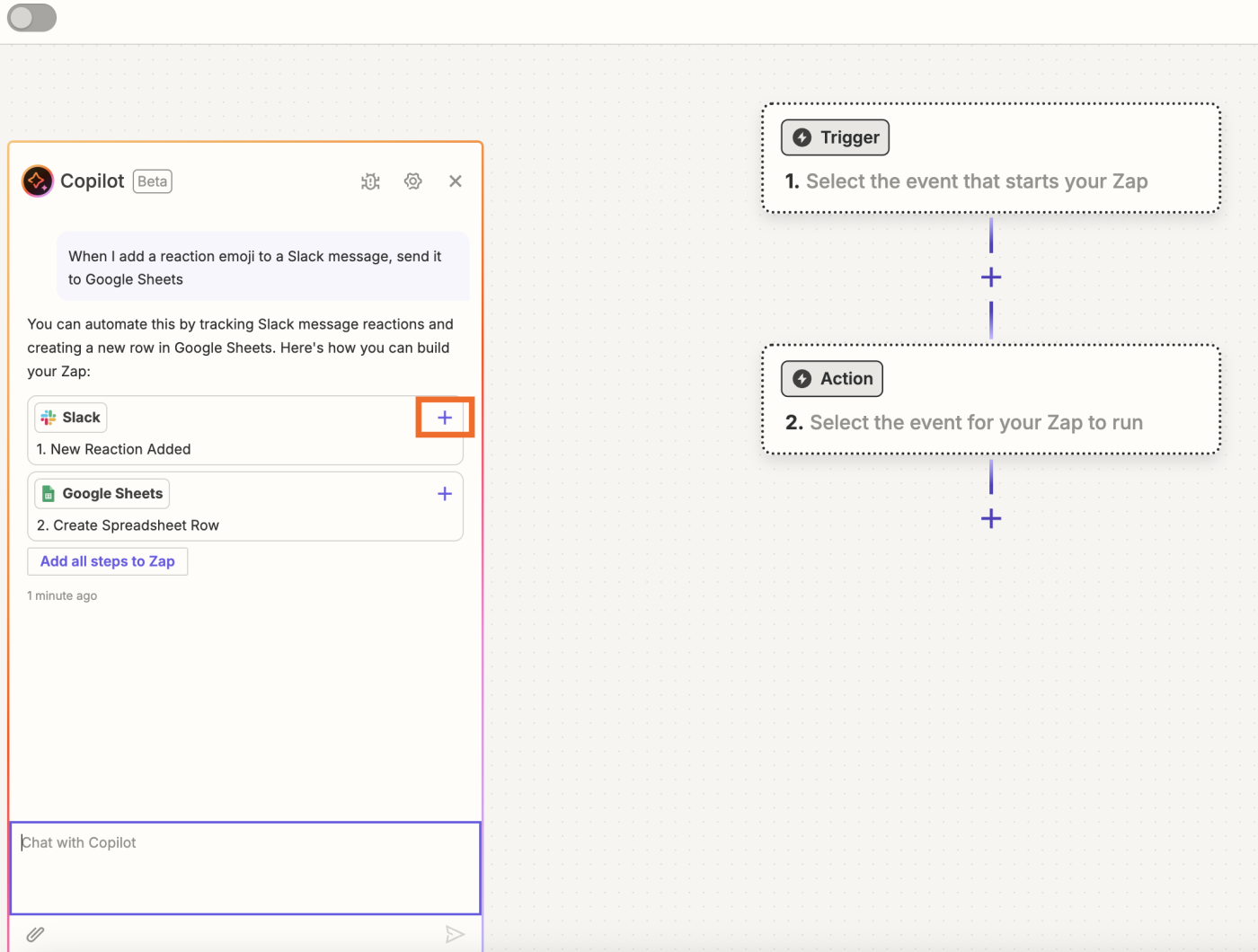Click the Copilot logo icon
Image resolution: width=1258 pixels, height=952 pixels.
pyautogui.click(x=38, y=181)
